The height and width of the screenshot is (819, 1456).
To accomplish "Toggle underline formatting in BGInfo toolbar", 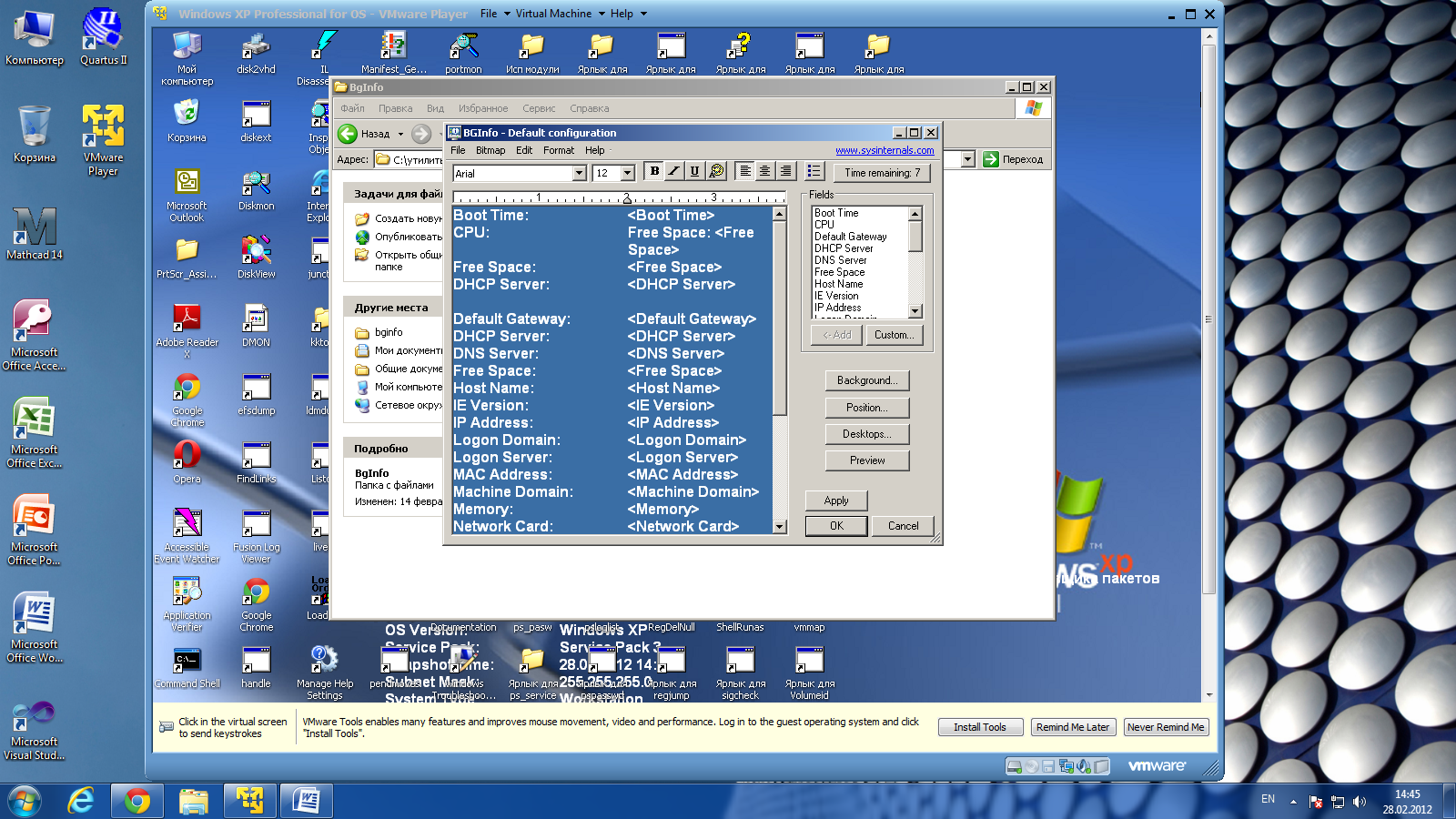I will (694, 171).
